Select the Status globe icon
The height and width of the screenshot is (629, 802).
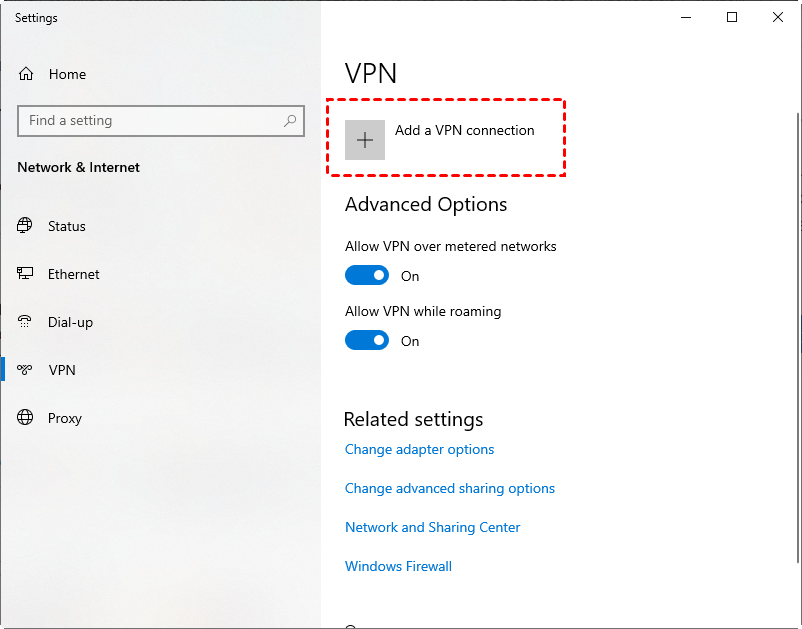pos(25,226)
